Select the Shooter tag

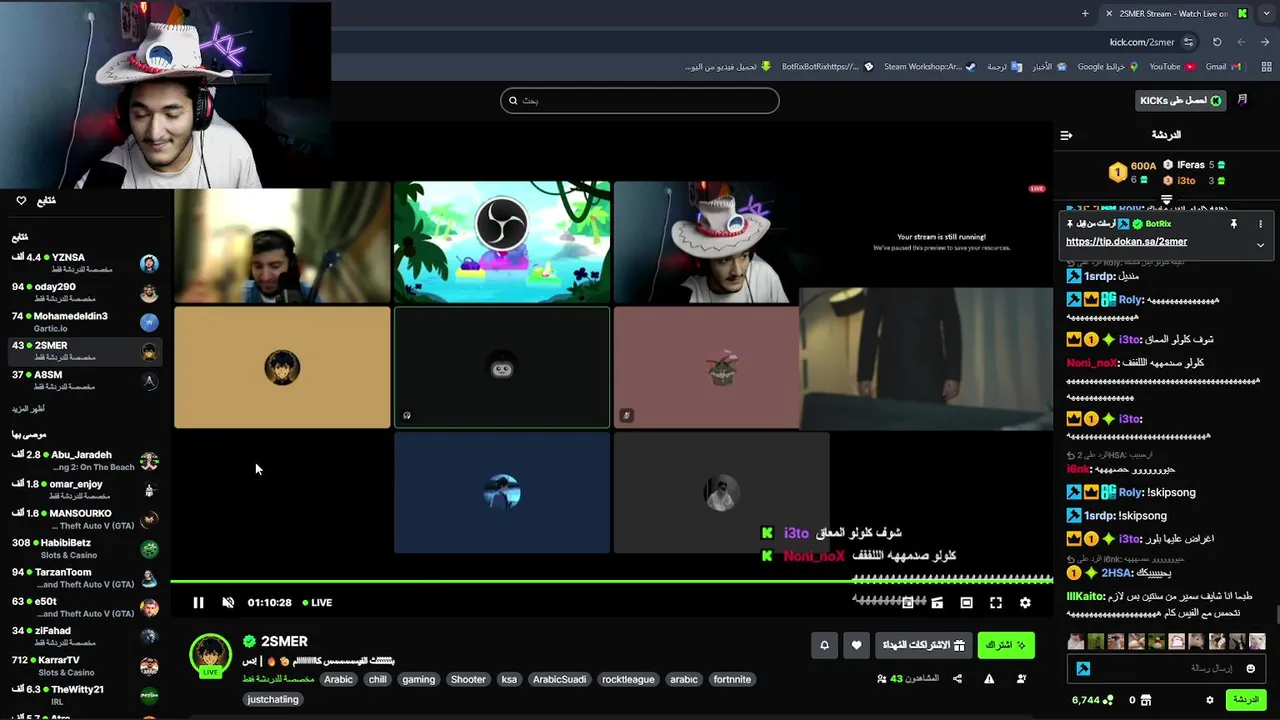coord(468,679)
